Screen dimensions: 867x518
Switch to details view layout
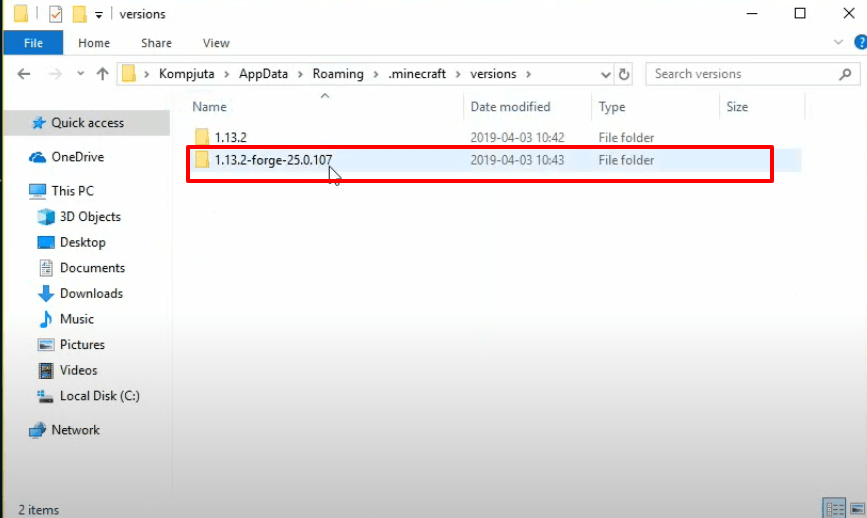[x=834, y=508]
